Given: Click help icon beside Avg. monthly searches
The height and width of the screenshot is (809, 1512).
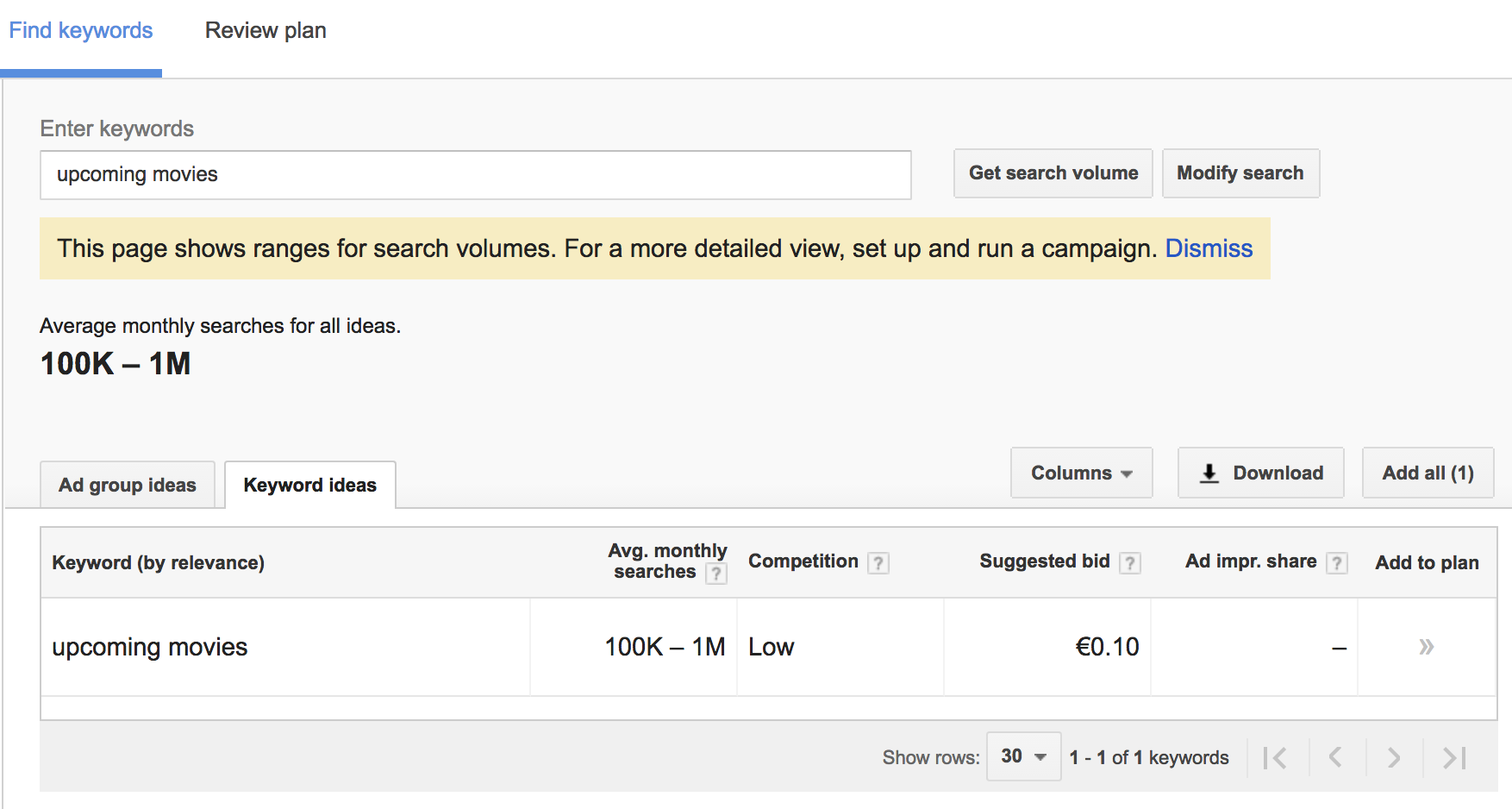Looking at the screenshot, I should [715, 574].
